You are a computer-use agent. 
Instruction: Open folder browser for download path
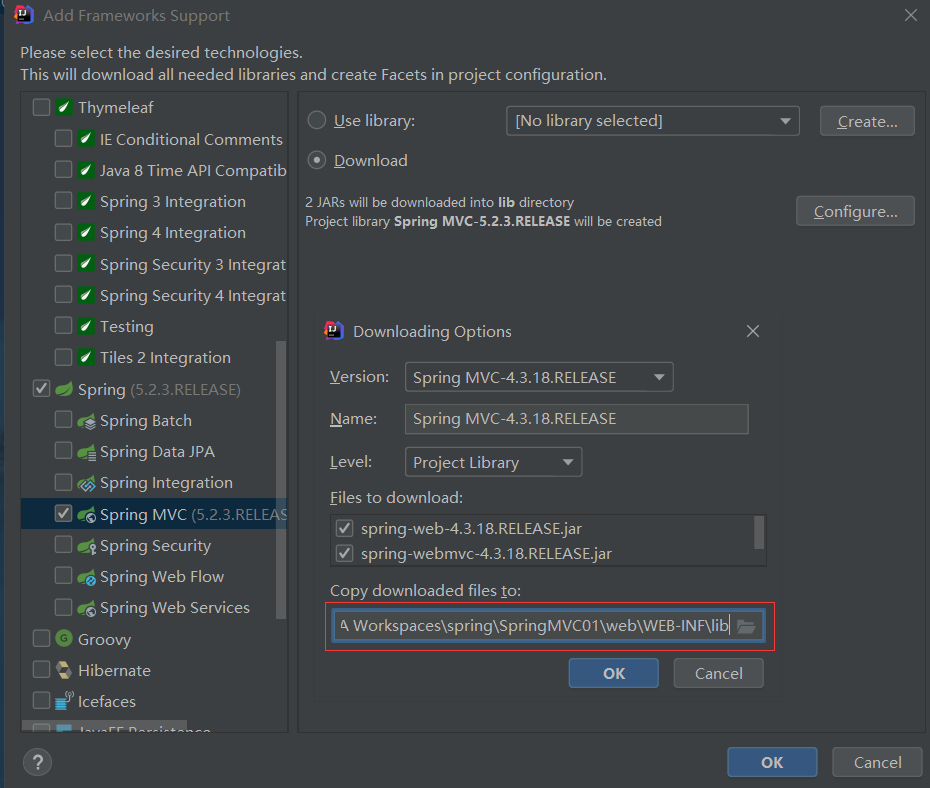(746, 626)
